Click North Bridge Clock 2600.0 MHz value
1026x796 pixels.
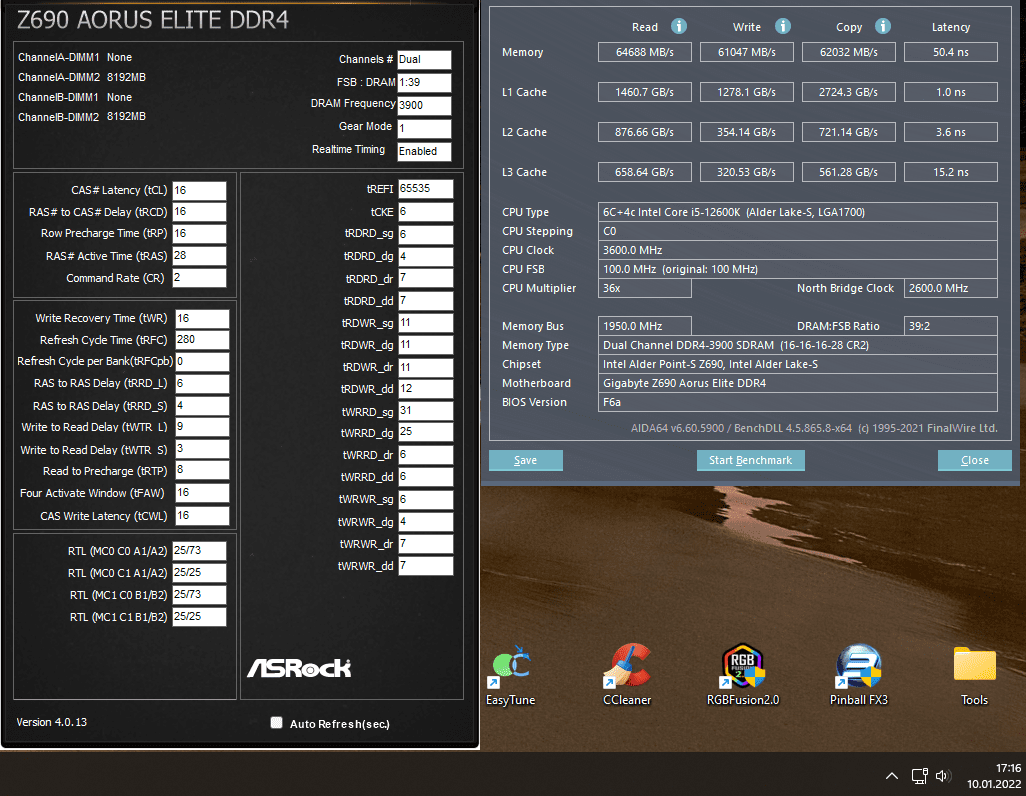[x=951, y=288]
